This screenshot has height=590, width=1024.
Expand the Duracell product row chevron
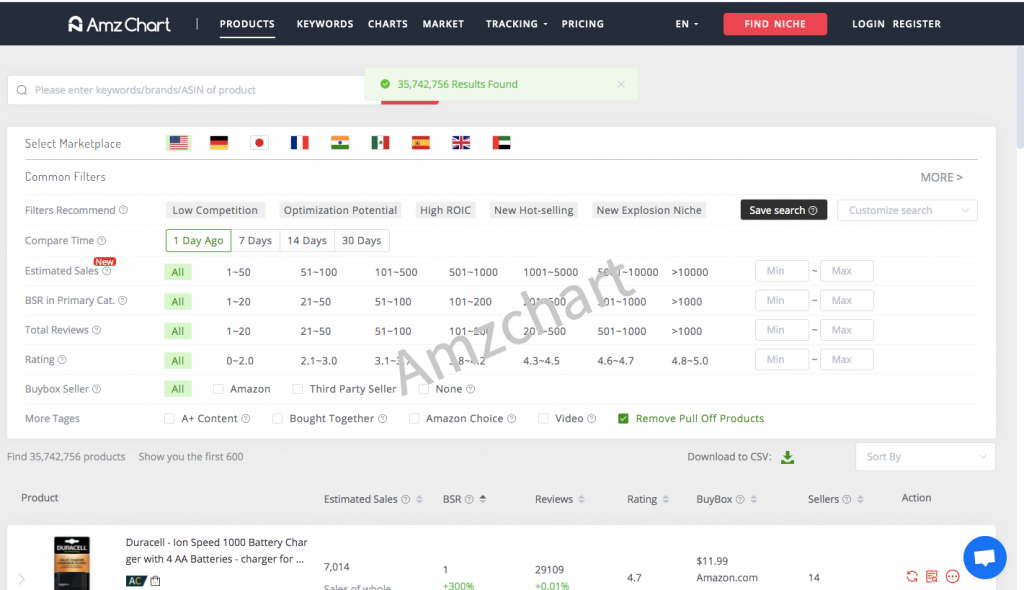pyautogui.click(x=22, y=579)
